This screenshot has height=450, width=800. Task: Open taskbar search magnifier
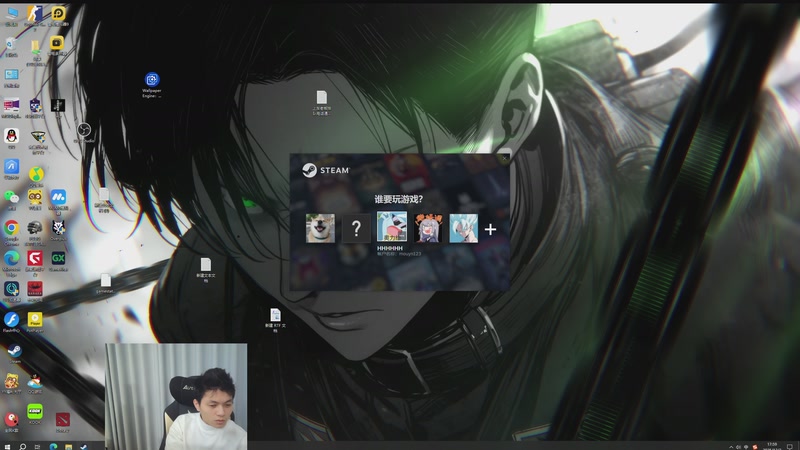point(22,446)
